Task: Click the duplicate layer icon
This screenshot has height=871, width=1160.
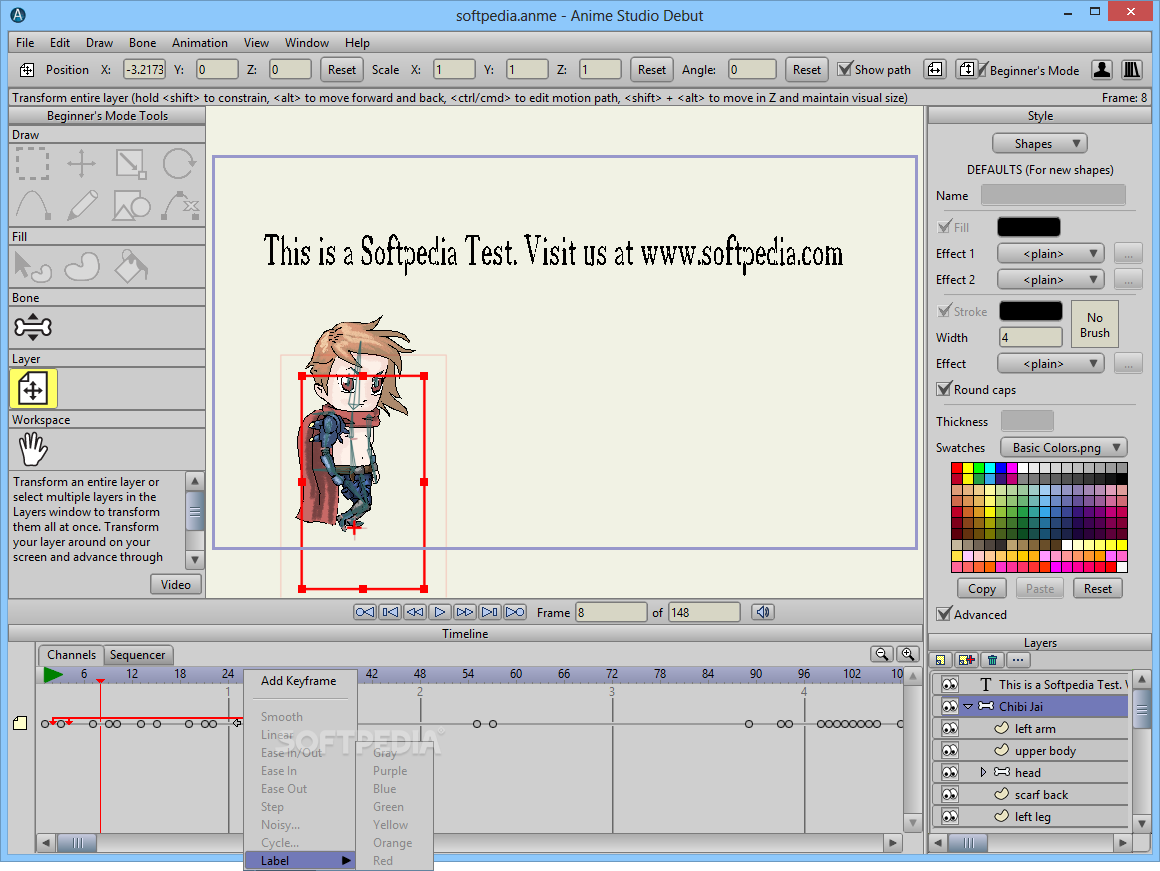Action: click(x=966, y=659)
